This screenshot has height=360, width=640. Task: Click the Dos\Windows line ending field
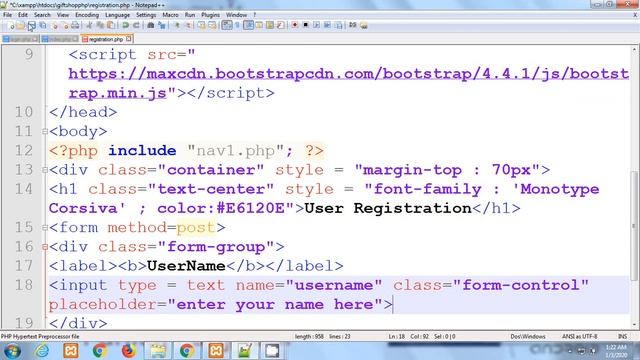pos(528,337)
